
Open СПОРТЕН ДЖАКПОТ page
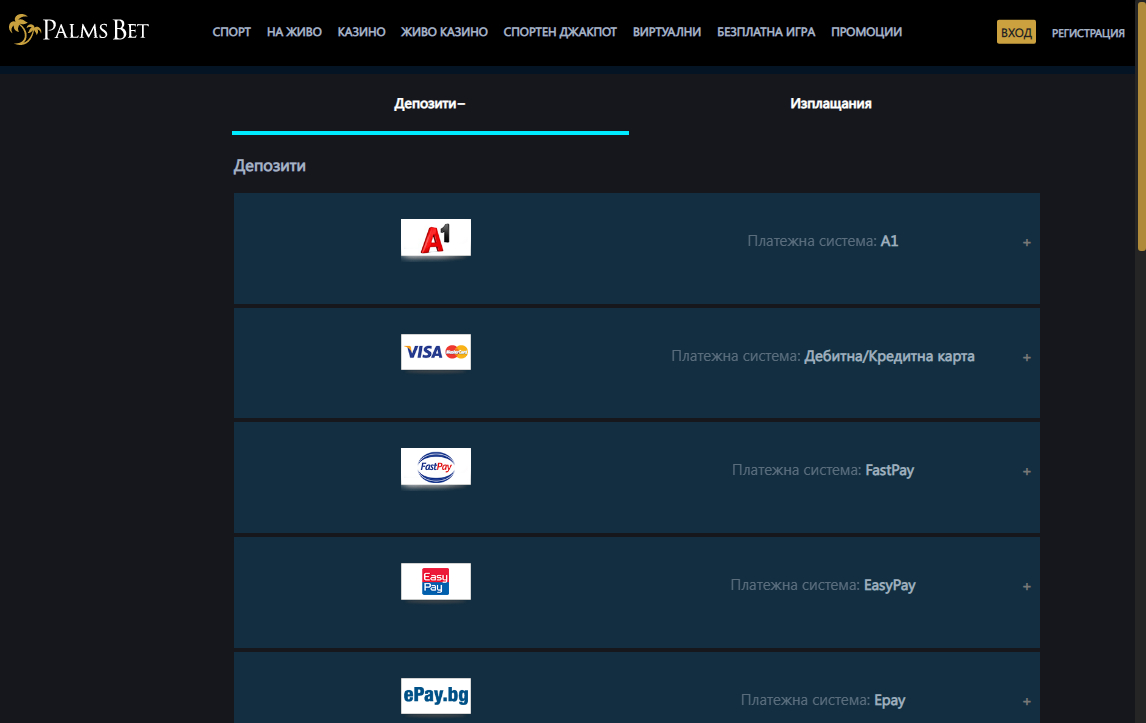click(x=560, y=32)
